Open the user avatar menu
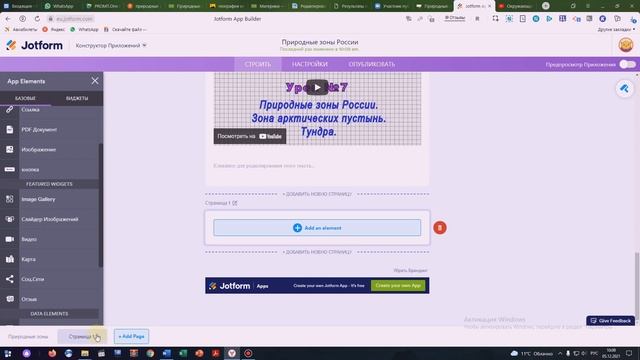 coord(626,45)
